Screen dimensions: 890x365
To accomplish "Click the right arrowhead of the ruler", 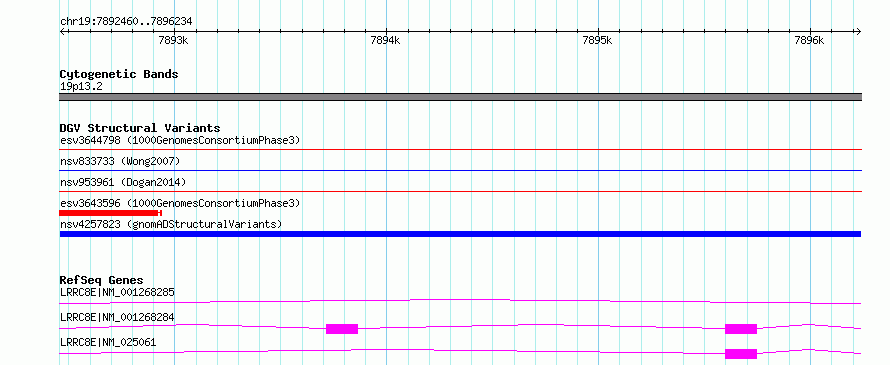I will tap(858, 31).
